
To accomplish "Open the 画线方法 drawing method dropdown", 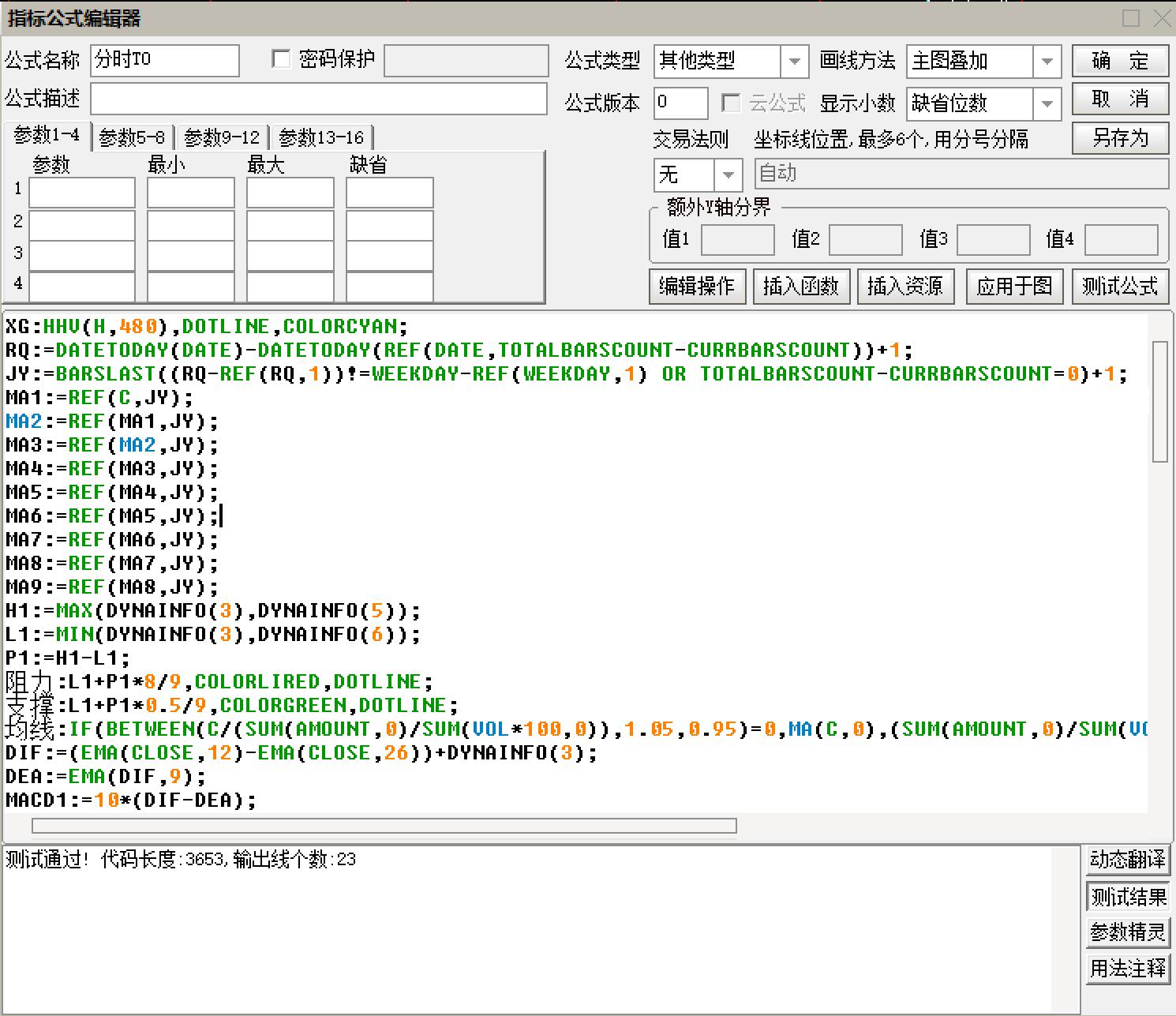I will click(x=1048, y=61).
